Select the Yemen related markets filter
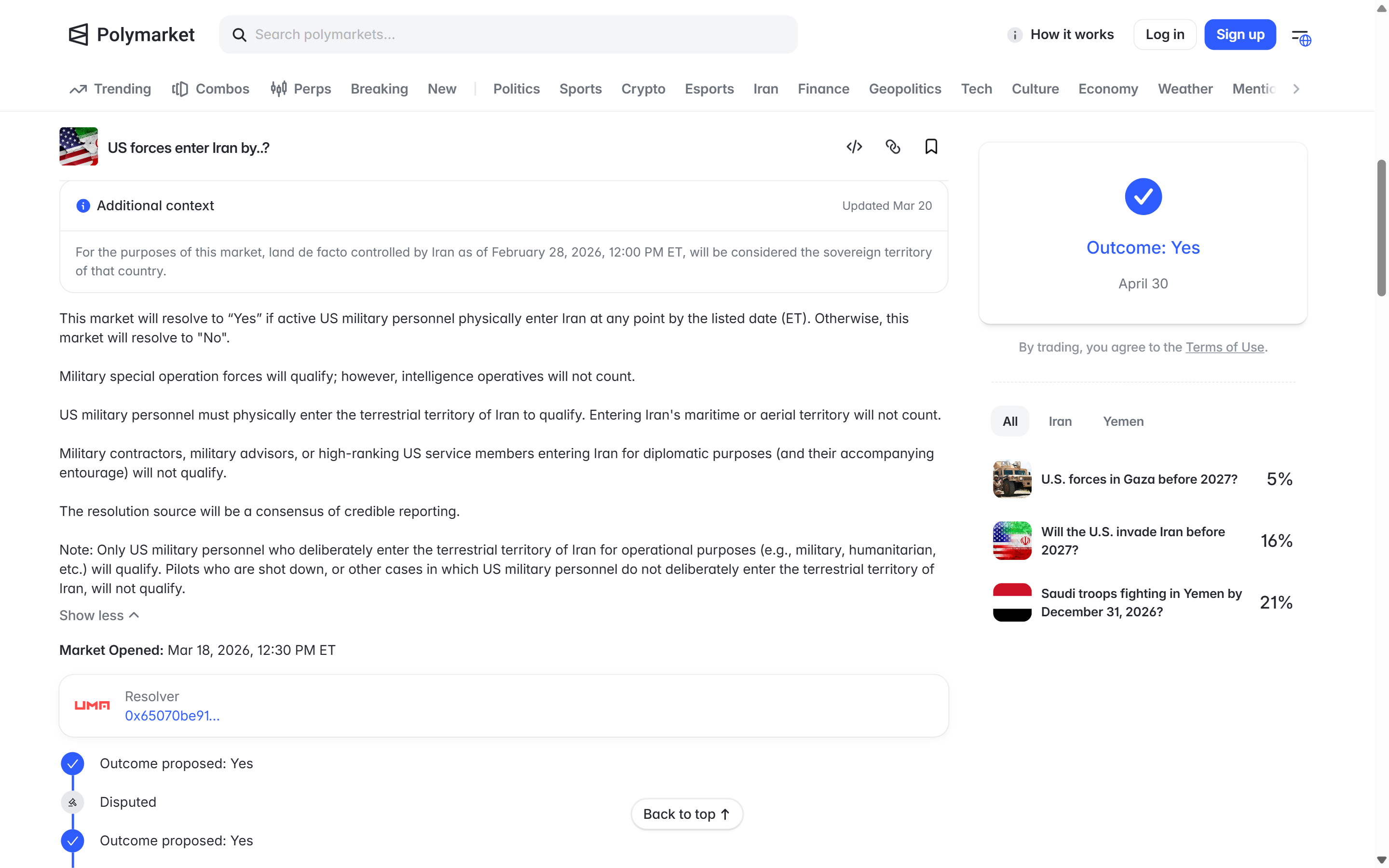The image size is (1389, 868). point(1123,421)
